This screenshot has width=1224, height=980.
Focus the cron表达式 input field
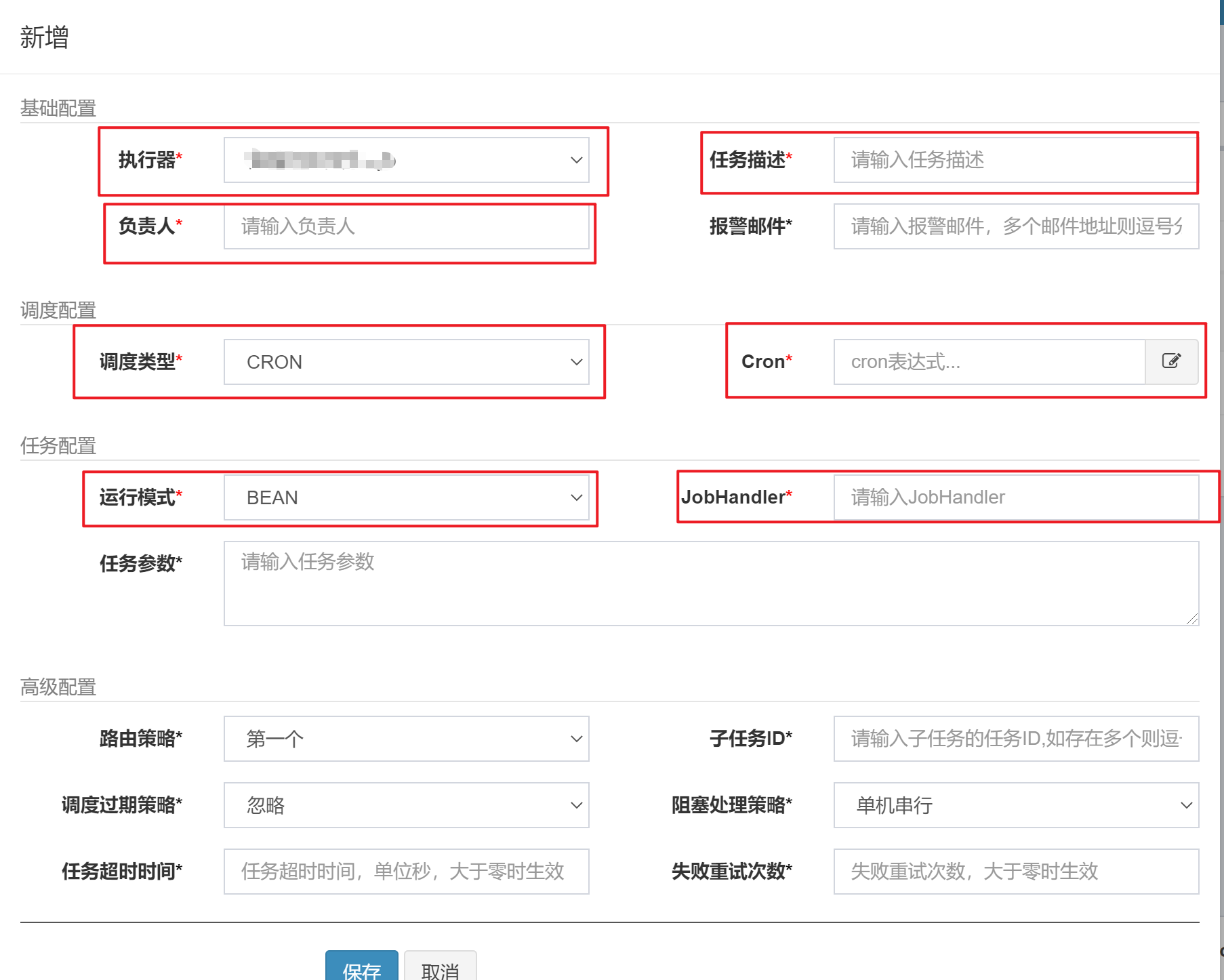click(990, 362)
